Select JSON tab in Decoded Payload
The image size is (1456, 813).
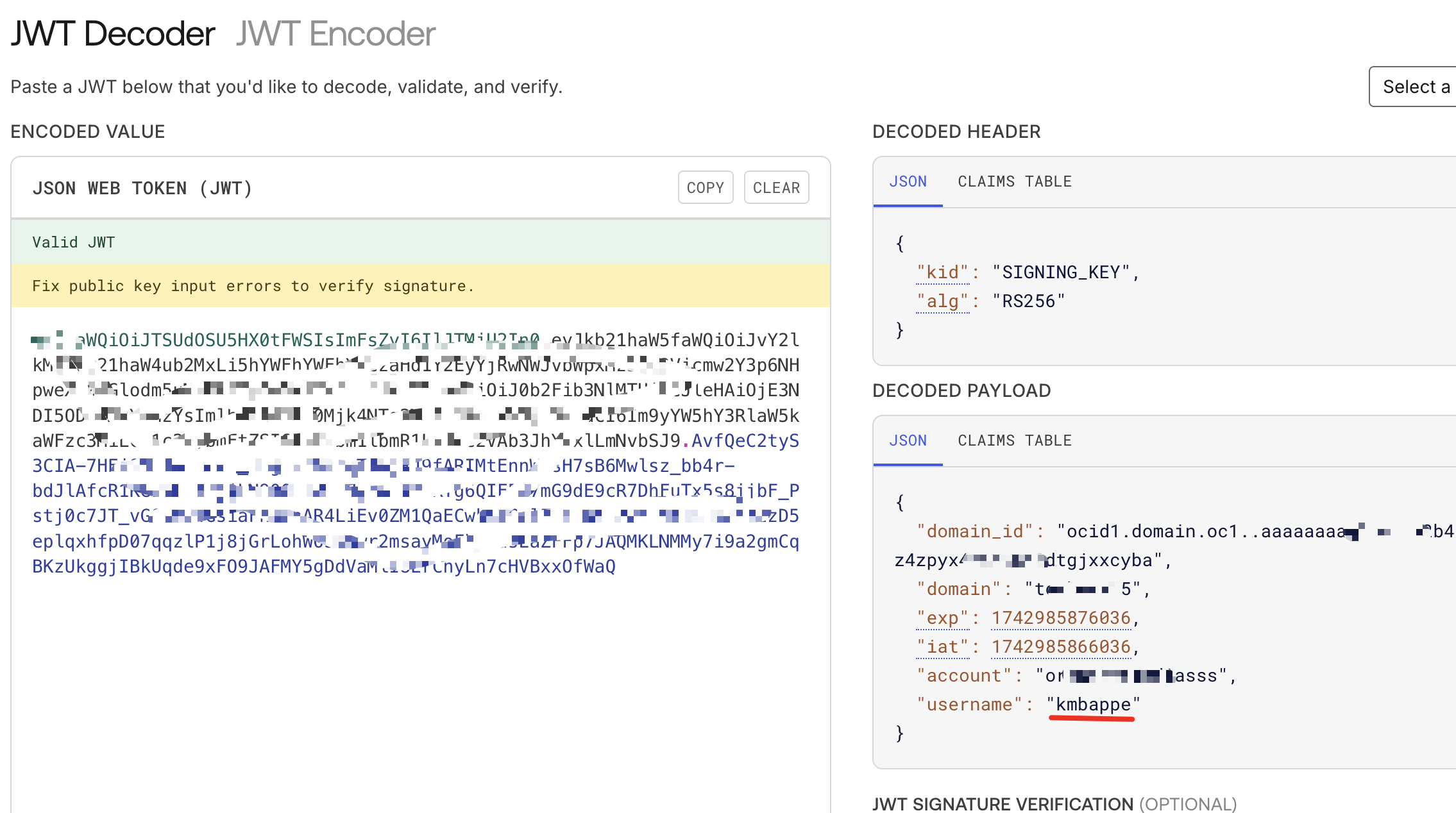[908, 440]
